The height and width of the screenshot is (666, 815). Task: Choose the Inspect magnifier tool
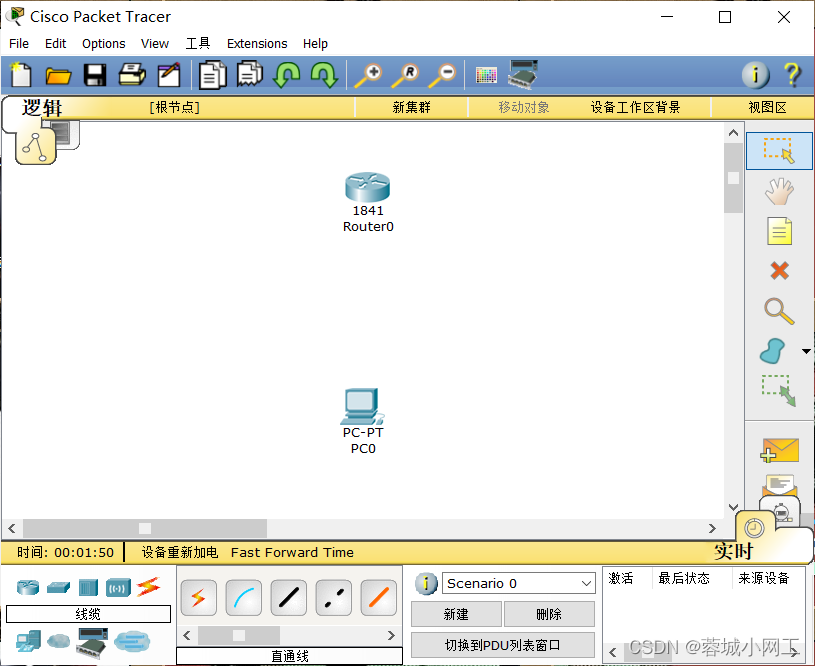point(779,311)
